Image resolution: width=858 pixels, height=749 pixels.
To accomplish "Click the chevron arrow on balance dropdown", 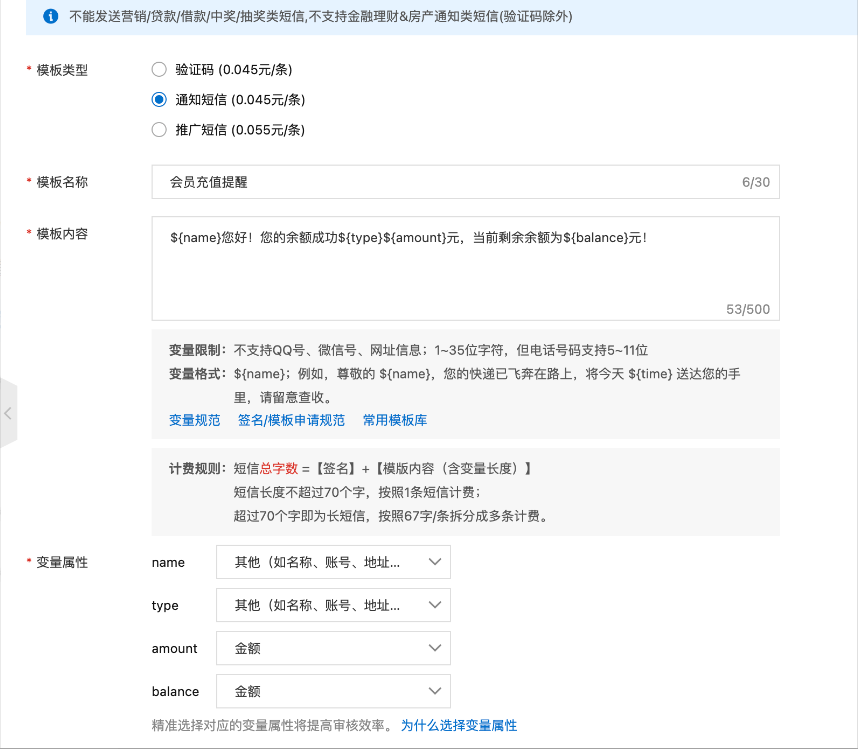I will [434, 691].
